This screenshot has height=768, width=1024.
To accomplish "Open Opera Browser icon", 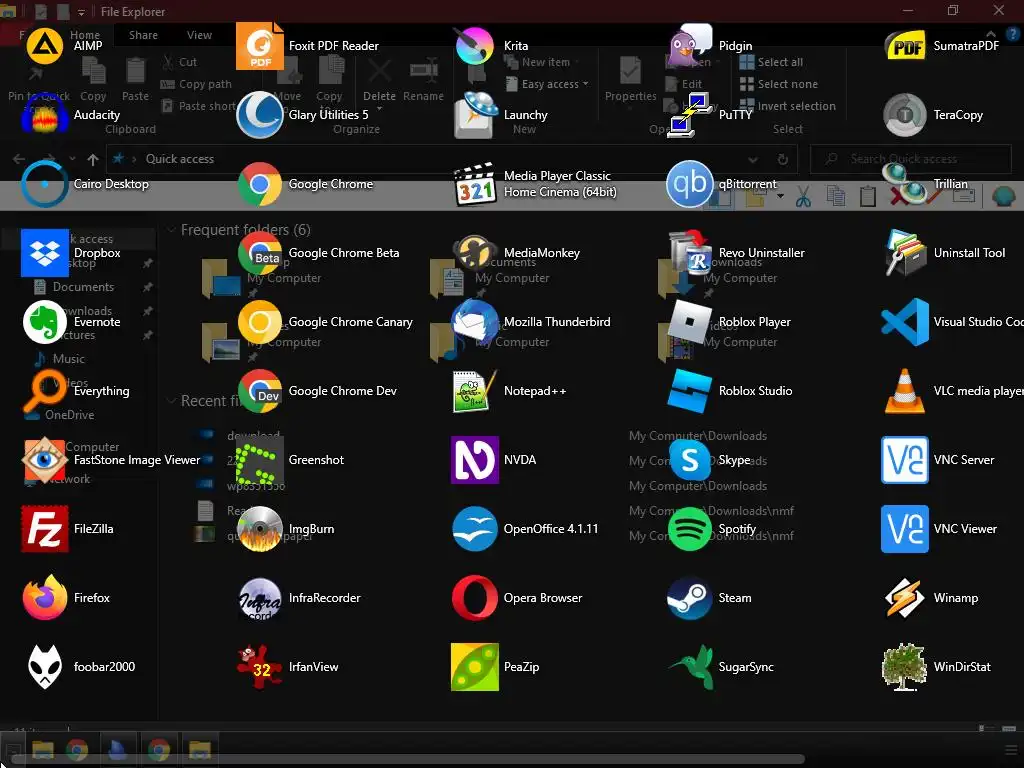I will point(475,598).
